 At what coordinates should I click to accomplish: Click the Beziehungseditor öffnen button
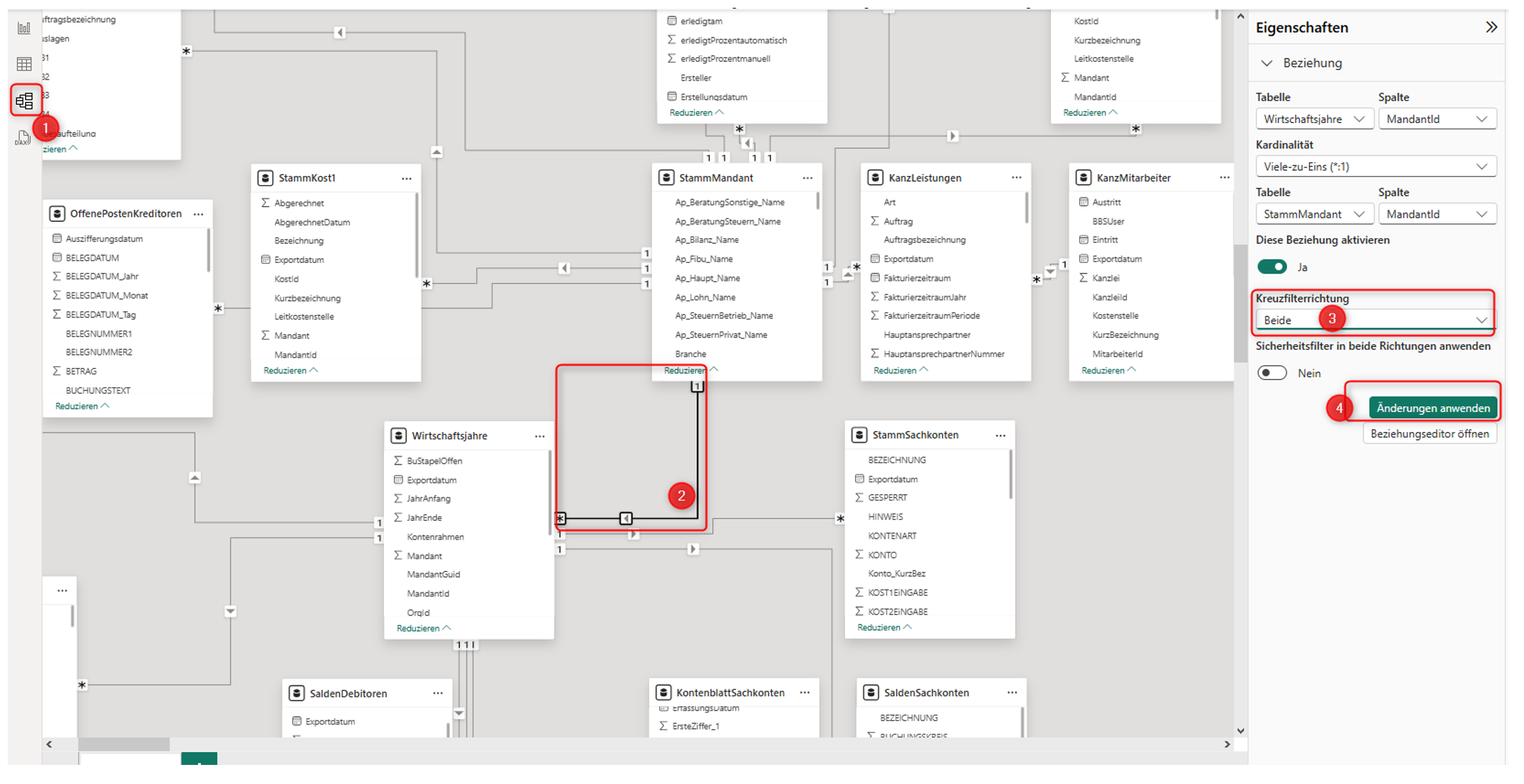[1429, 434]
